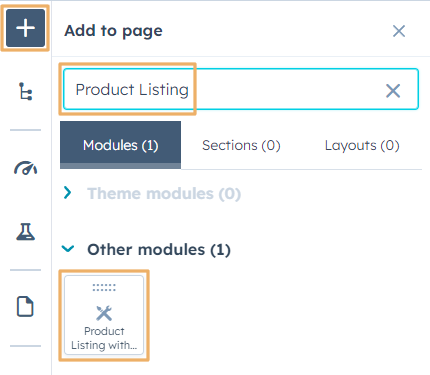Image resolution: width=430 pixels, height=375 pixels.
Task: Open the Optimize gauge icon
Action: point(25,168)
